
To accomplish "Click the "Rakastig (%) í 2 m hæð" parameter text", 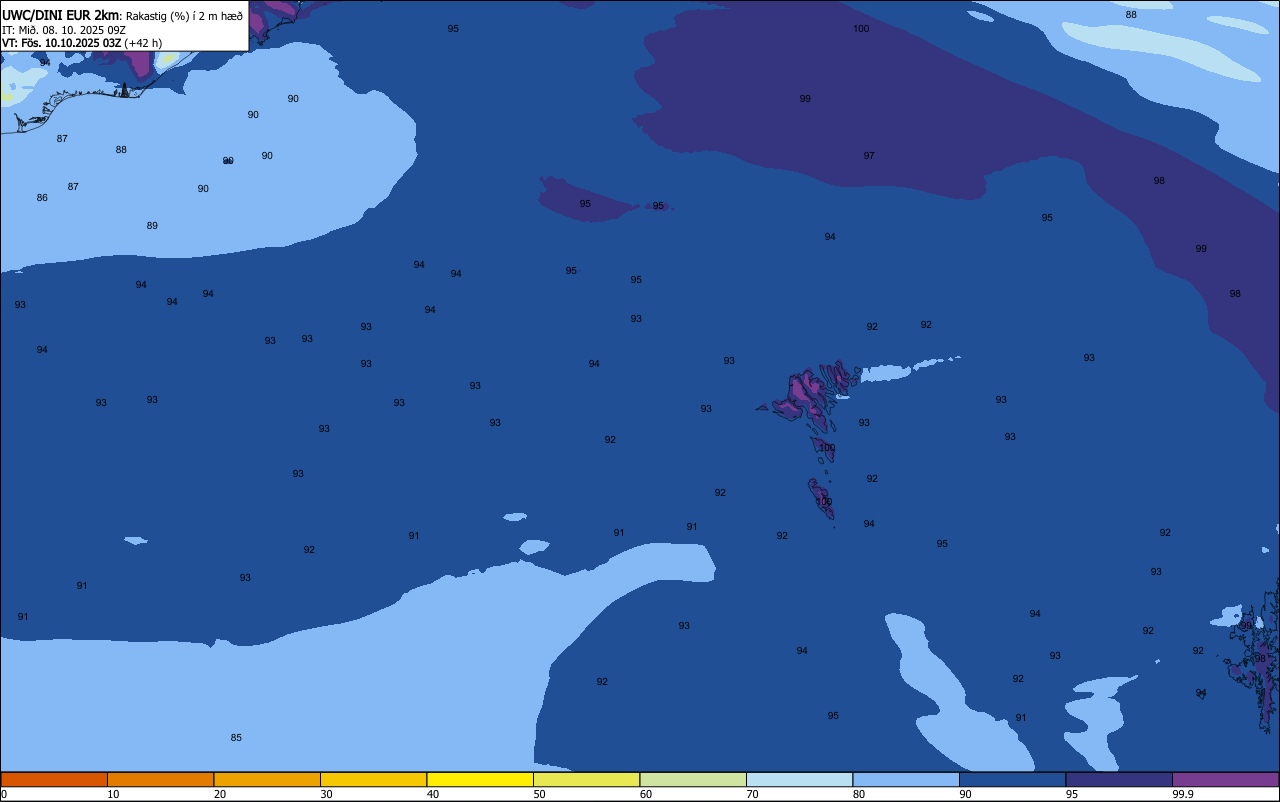I will pyautogui.click(x=184, y=16).
